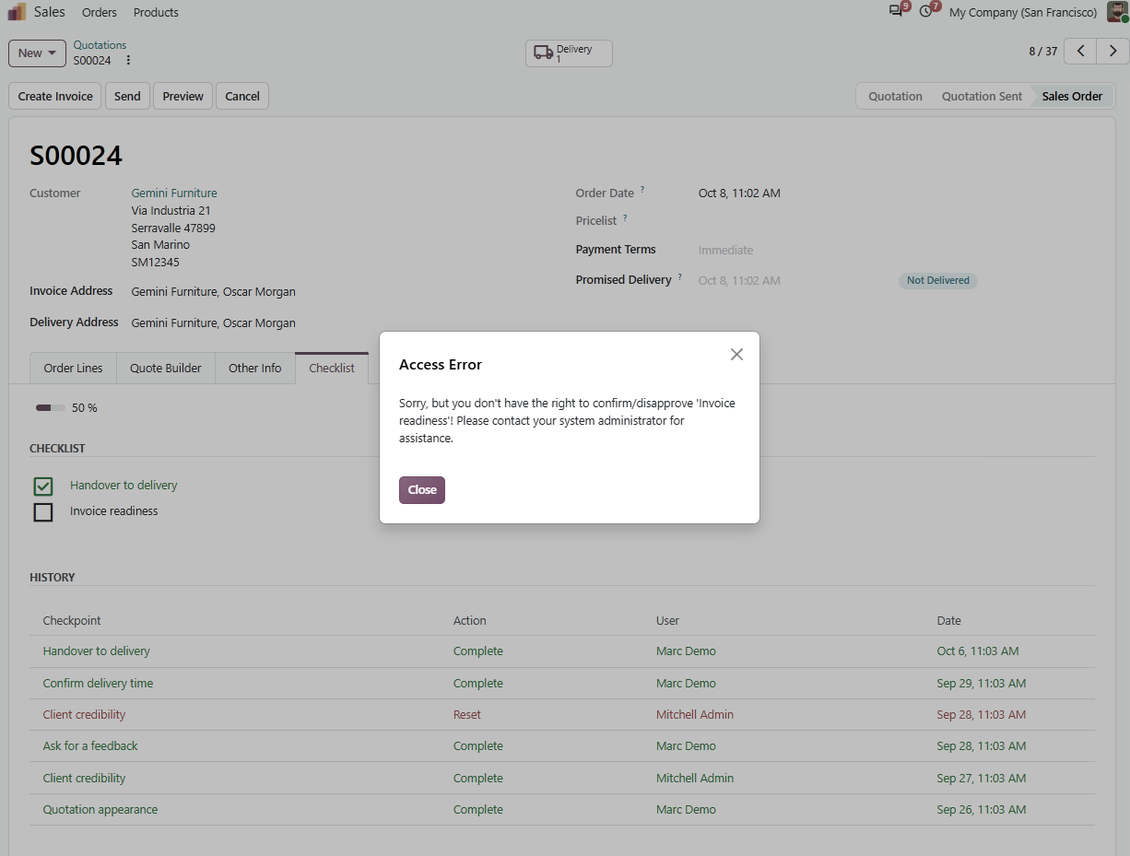Click the Delivery truck smart button

pyautogui.click(x=569, y=53)
